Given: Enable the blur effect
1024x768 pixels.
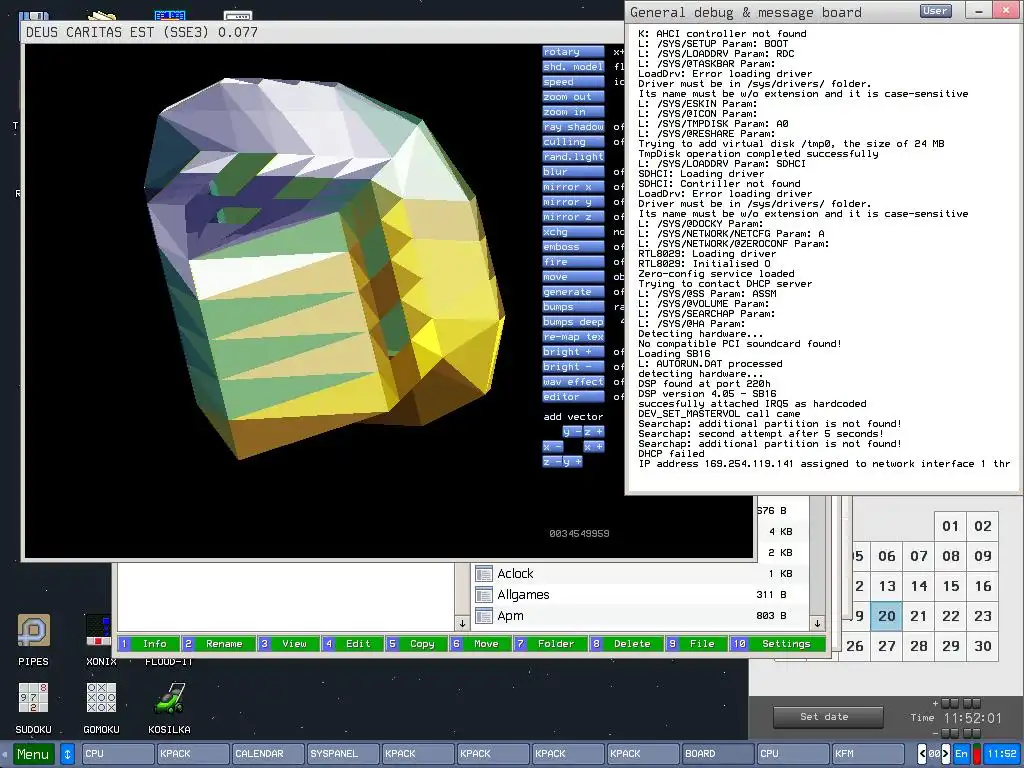Looking at the screenshot, I should pos(573,172).
